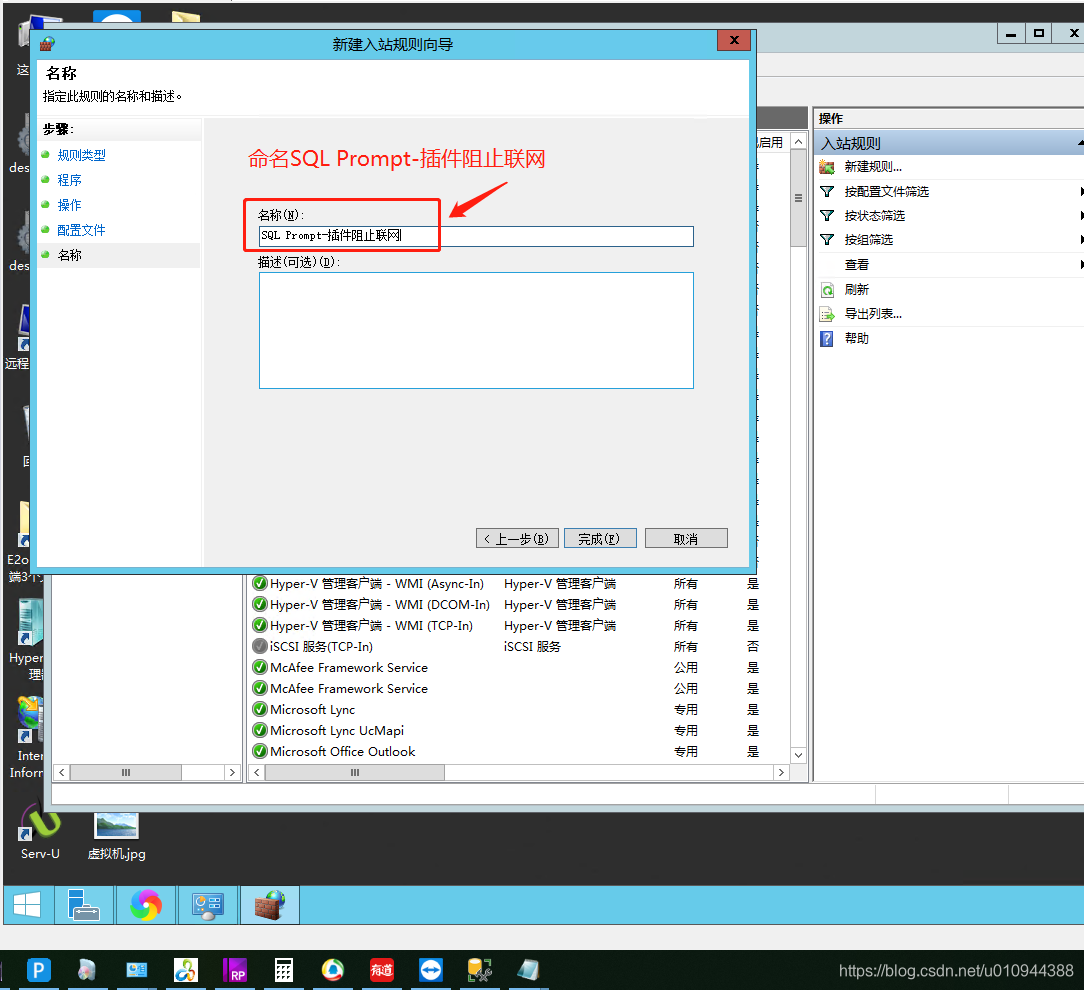Open the blue P app in bottom taskbar
Image resolution: width=1084 pixels, height=990 pixels.
click(39, 971)
